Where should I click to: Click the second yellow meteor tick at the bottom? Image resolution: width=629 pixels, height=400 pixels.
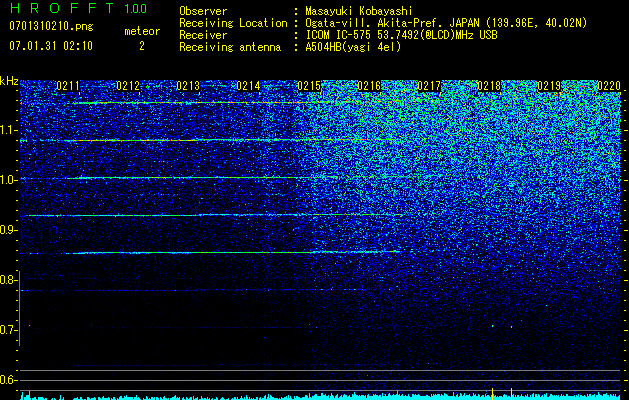click(x=511, y=394)
